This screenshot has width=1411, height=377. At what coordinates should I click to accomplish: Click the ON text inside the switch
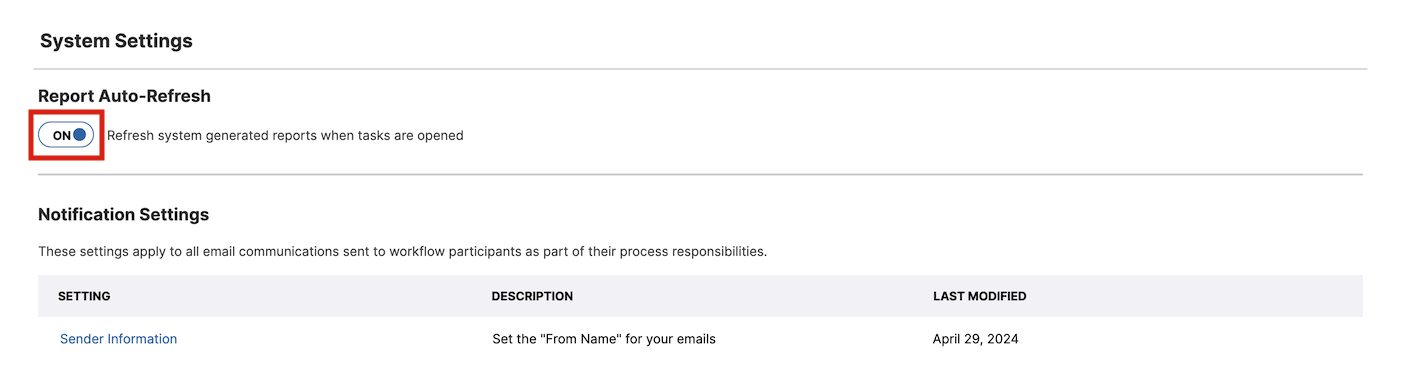[x=61, y=135]
